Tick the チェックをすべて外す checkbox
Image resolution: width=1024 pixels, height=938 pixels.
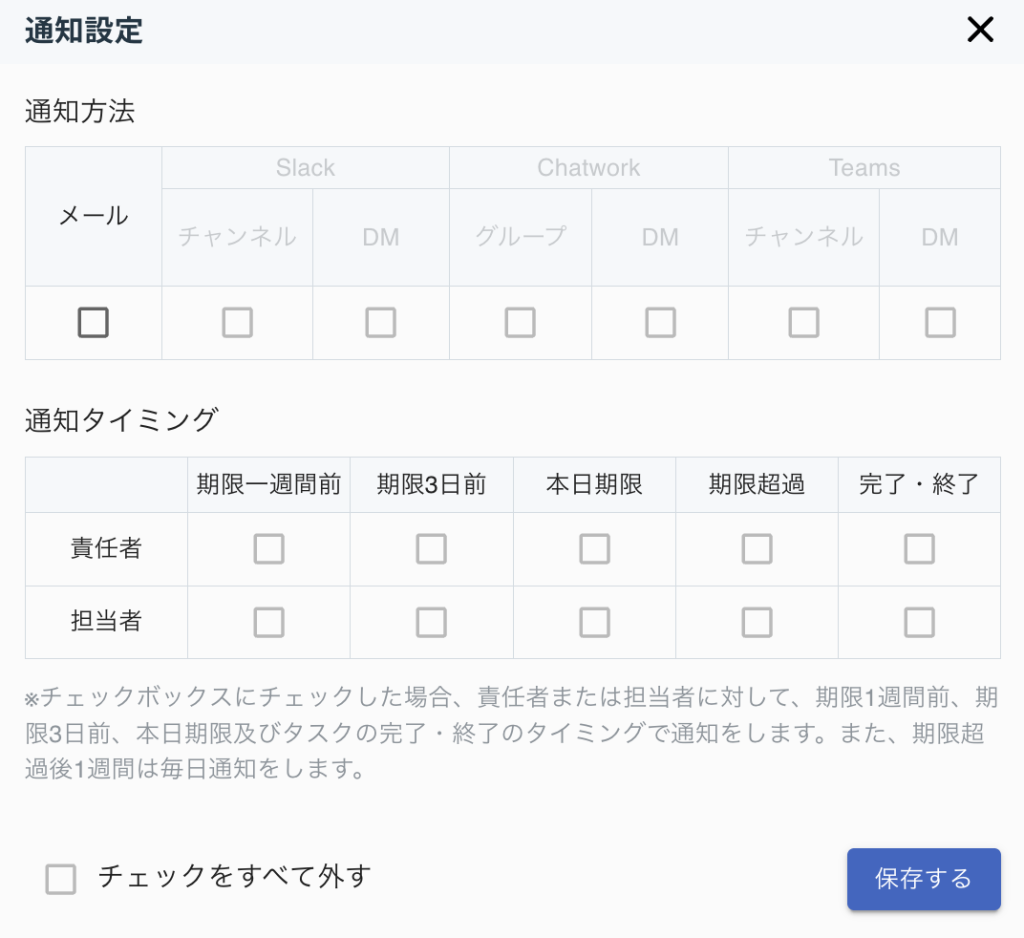(61, 880)
